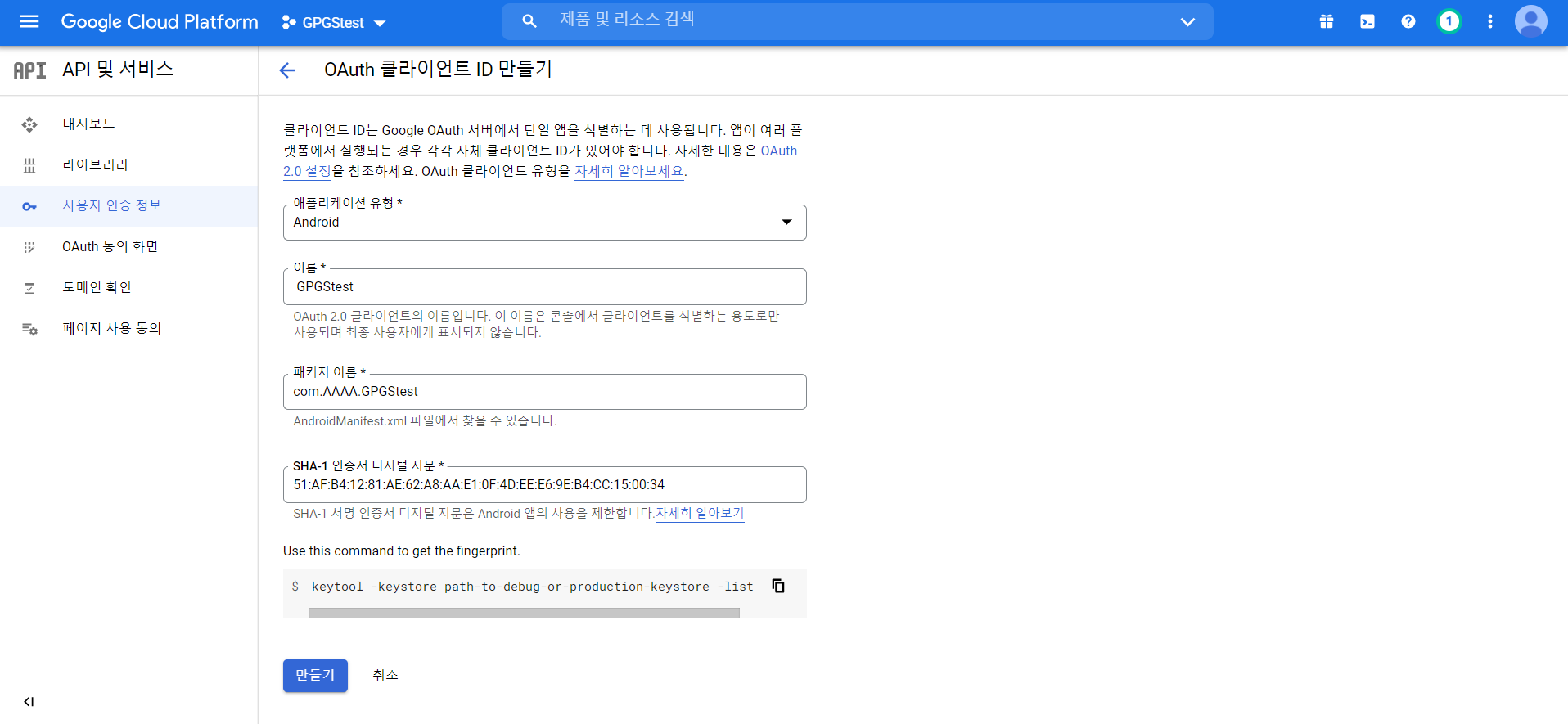The image size is (1568, 724).
Task: Edit the package name field
Action: tap(544, 392)
